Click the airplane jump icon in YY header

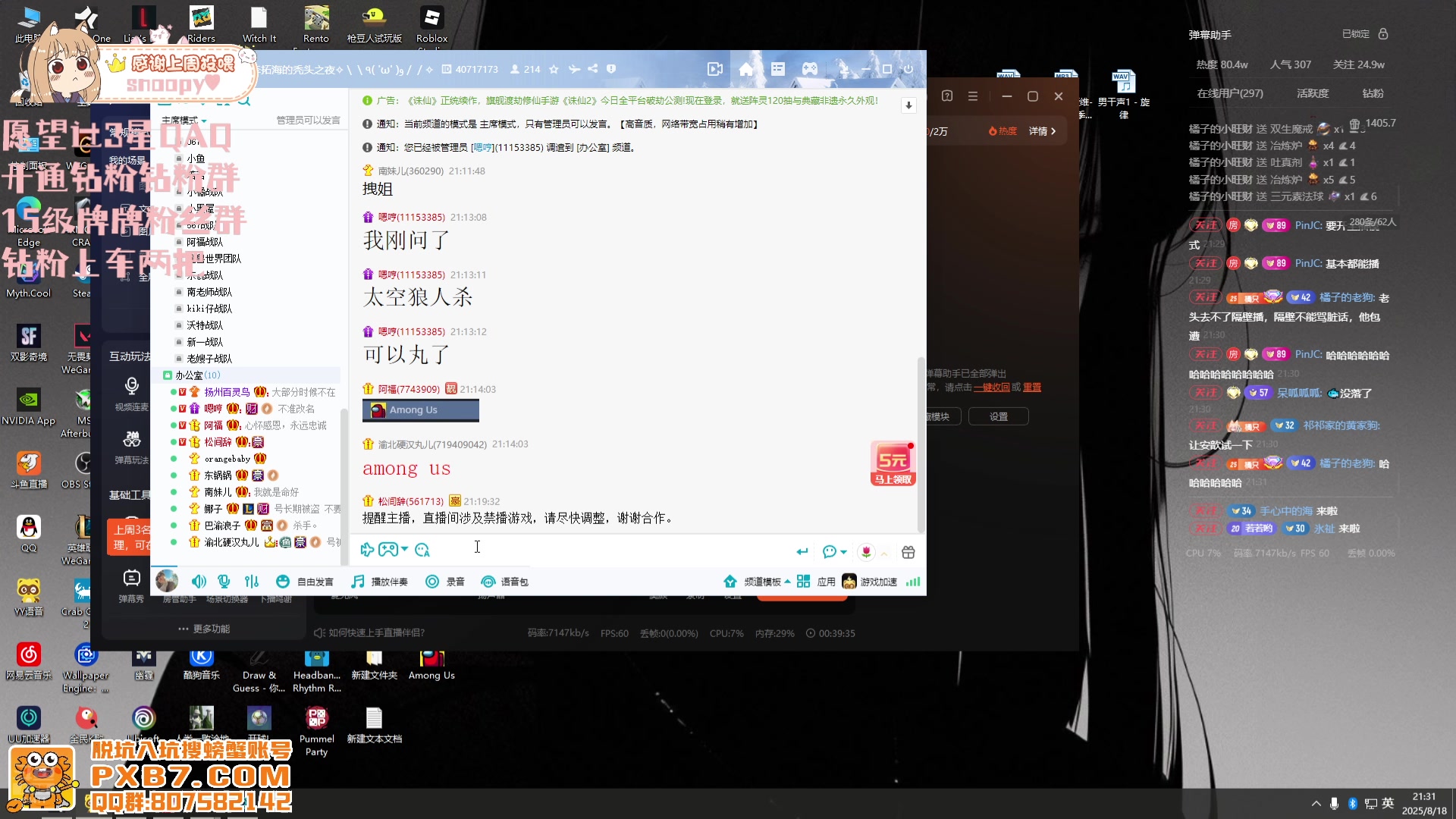[574, 69]
